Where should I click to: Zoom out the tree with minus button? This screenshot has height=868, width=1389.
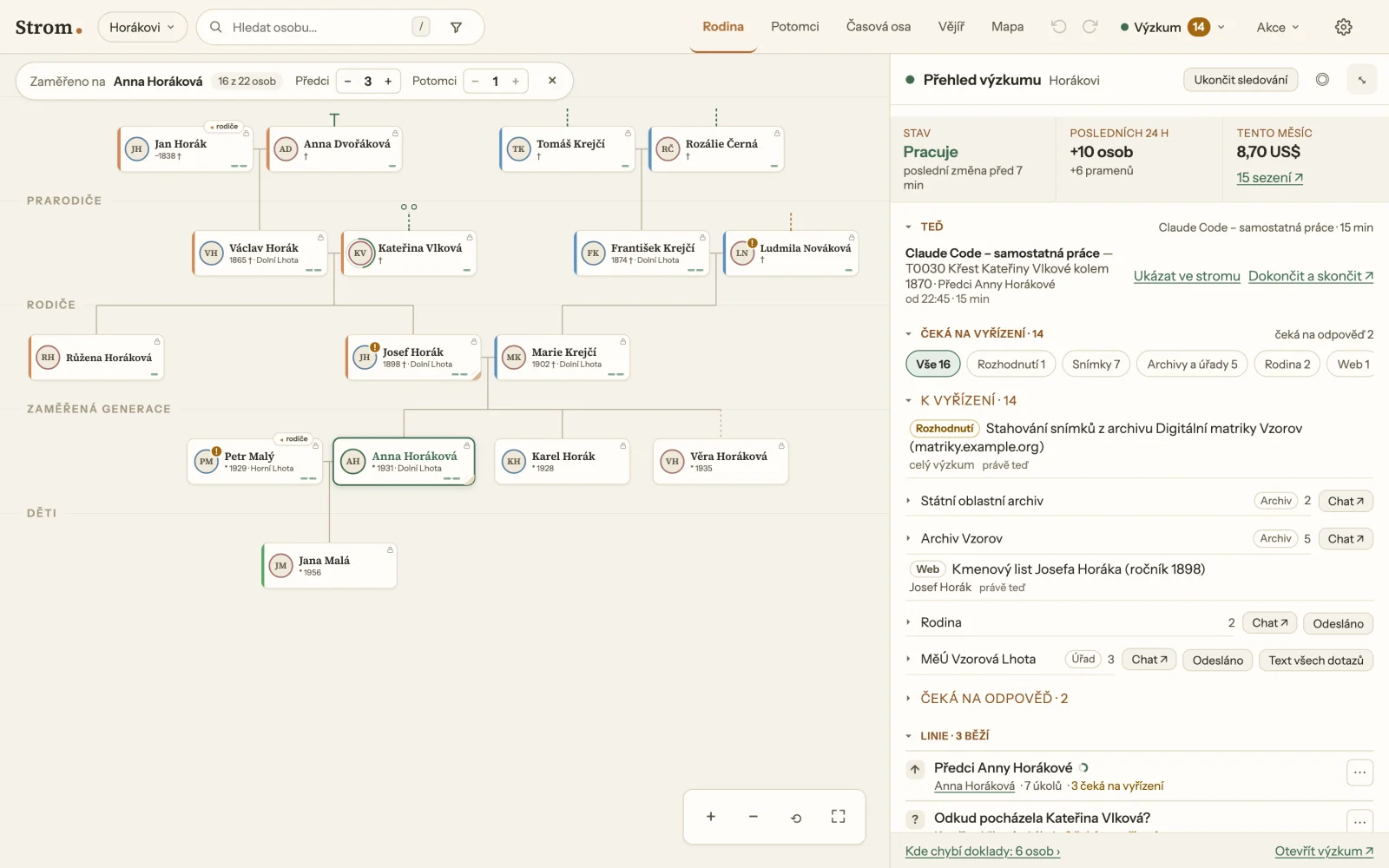754,817
